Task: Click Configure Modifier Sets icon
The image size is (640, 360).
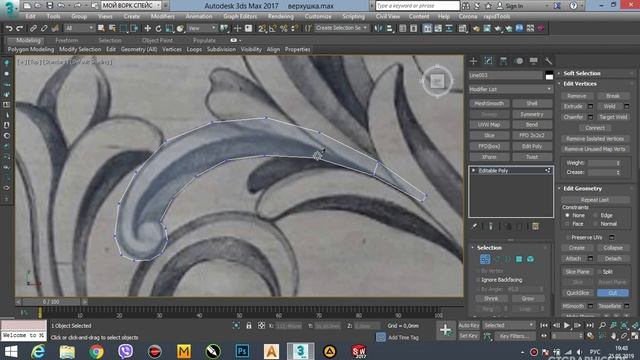Action: tap(535, 226)
